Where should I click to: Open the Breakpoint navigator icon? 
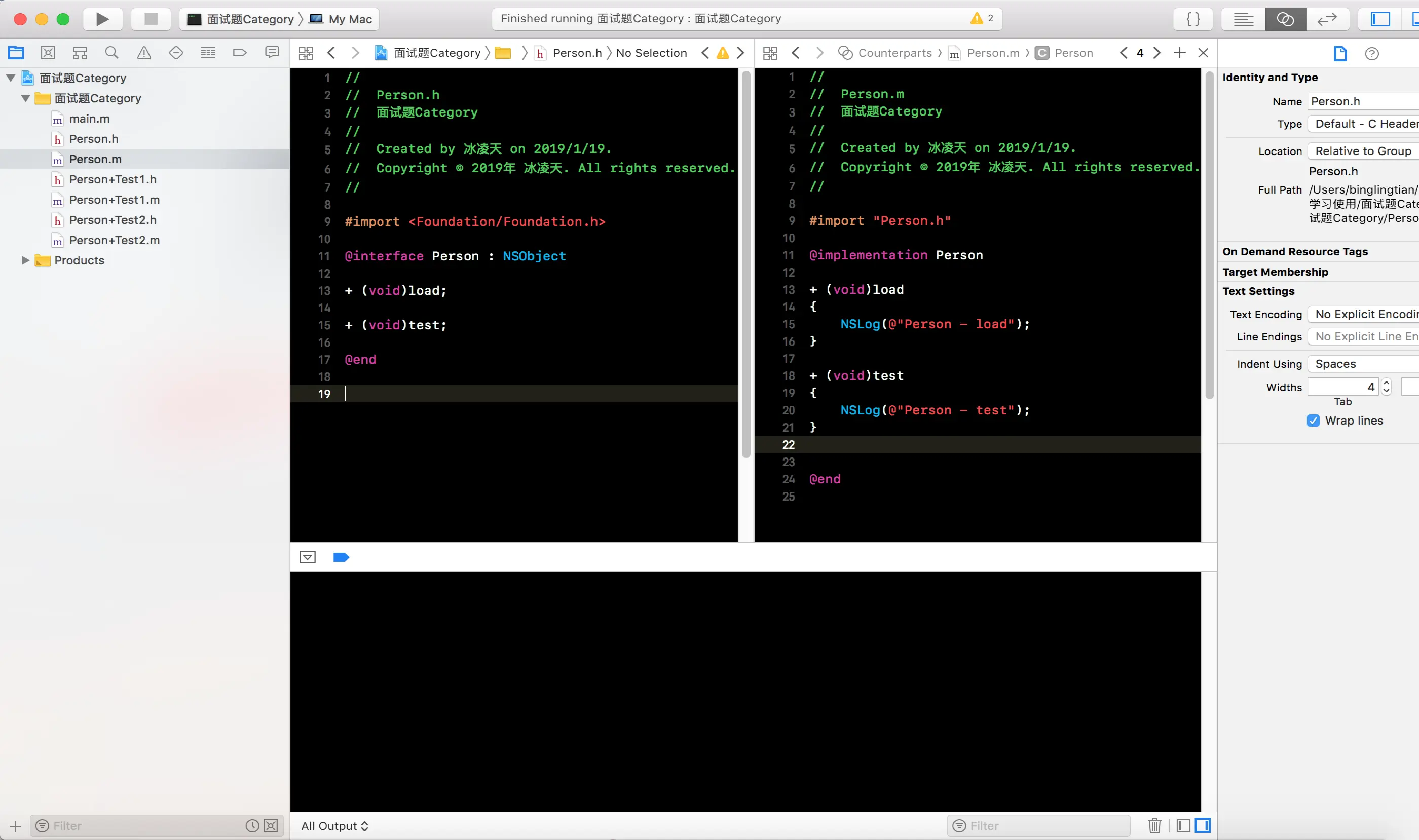pos(240,53)
